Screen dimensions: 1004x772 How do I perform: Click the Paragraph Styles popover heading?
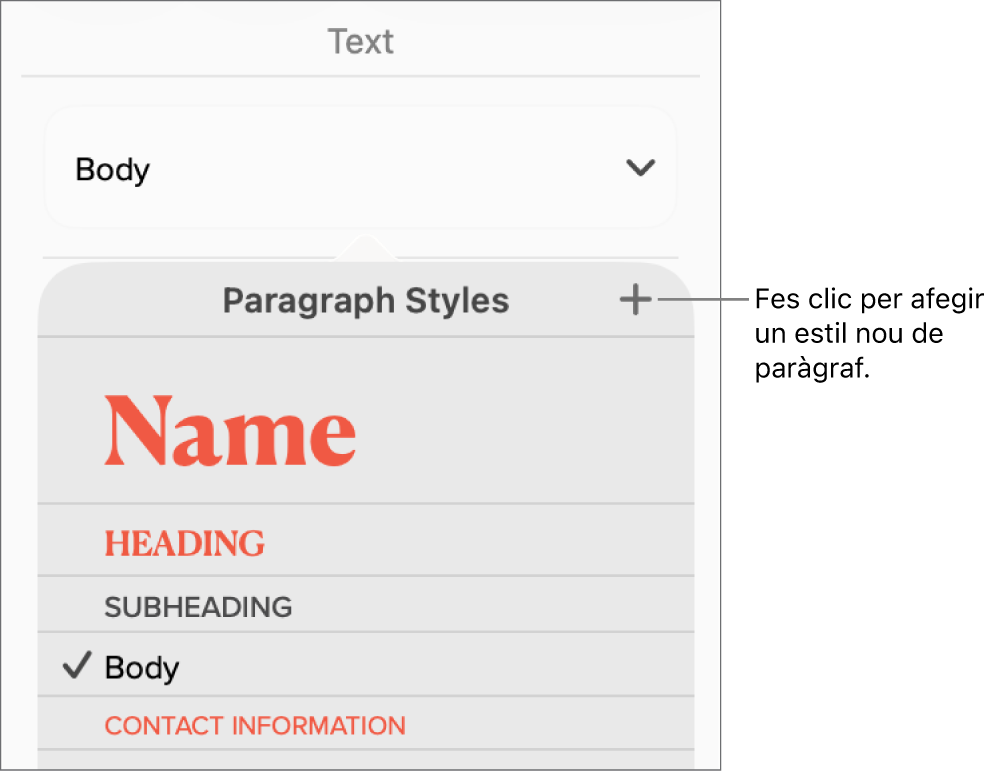365,301
